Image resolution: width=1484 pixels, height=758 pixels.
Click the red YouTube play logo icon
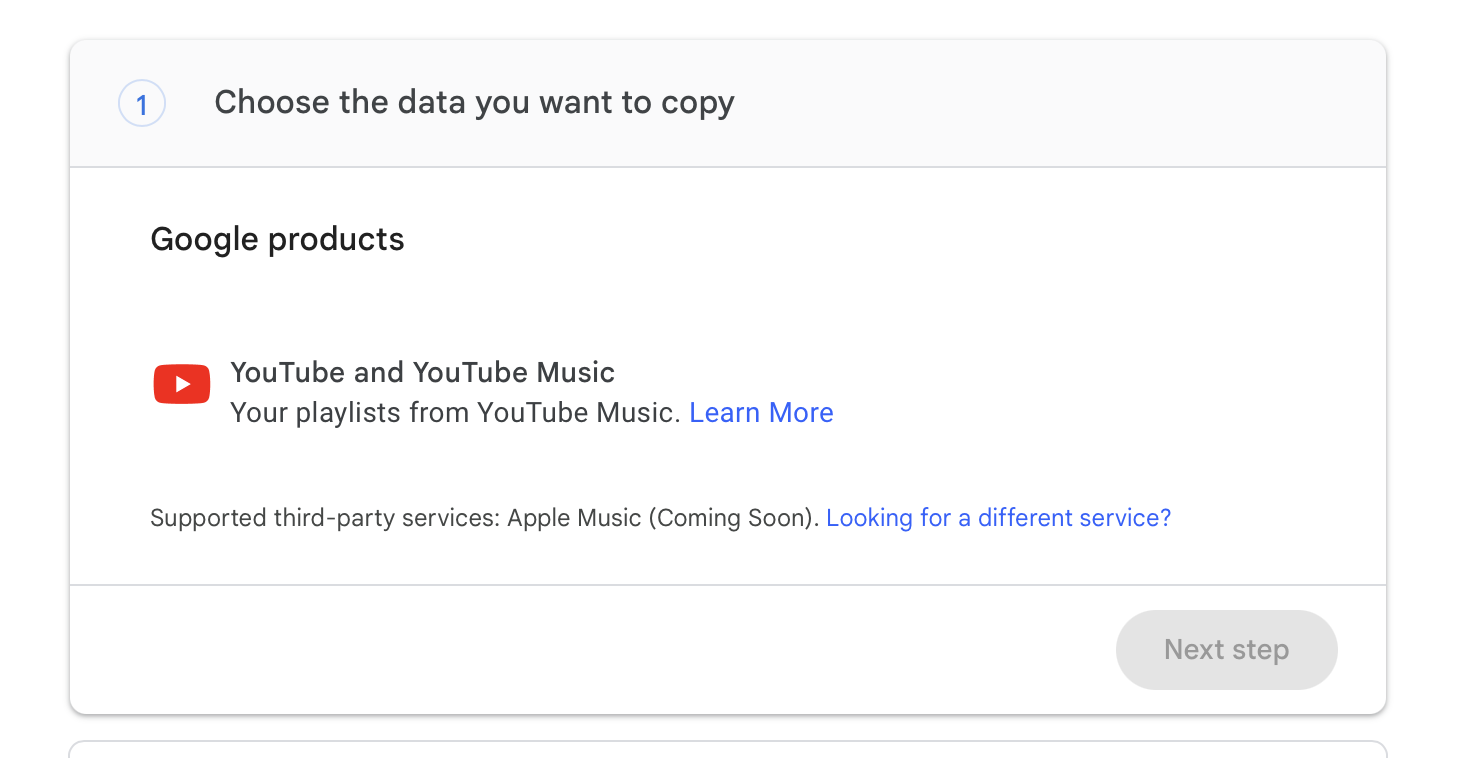pyautogui.click(x=181, y=384)
